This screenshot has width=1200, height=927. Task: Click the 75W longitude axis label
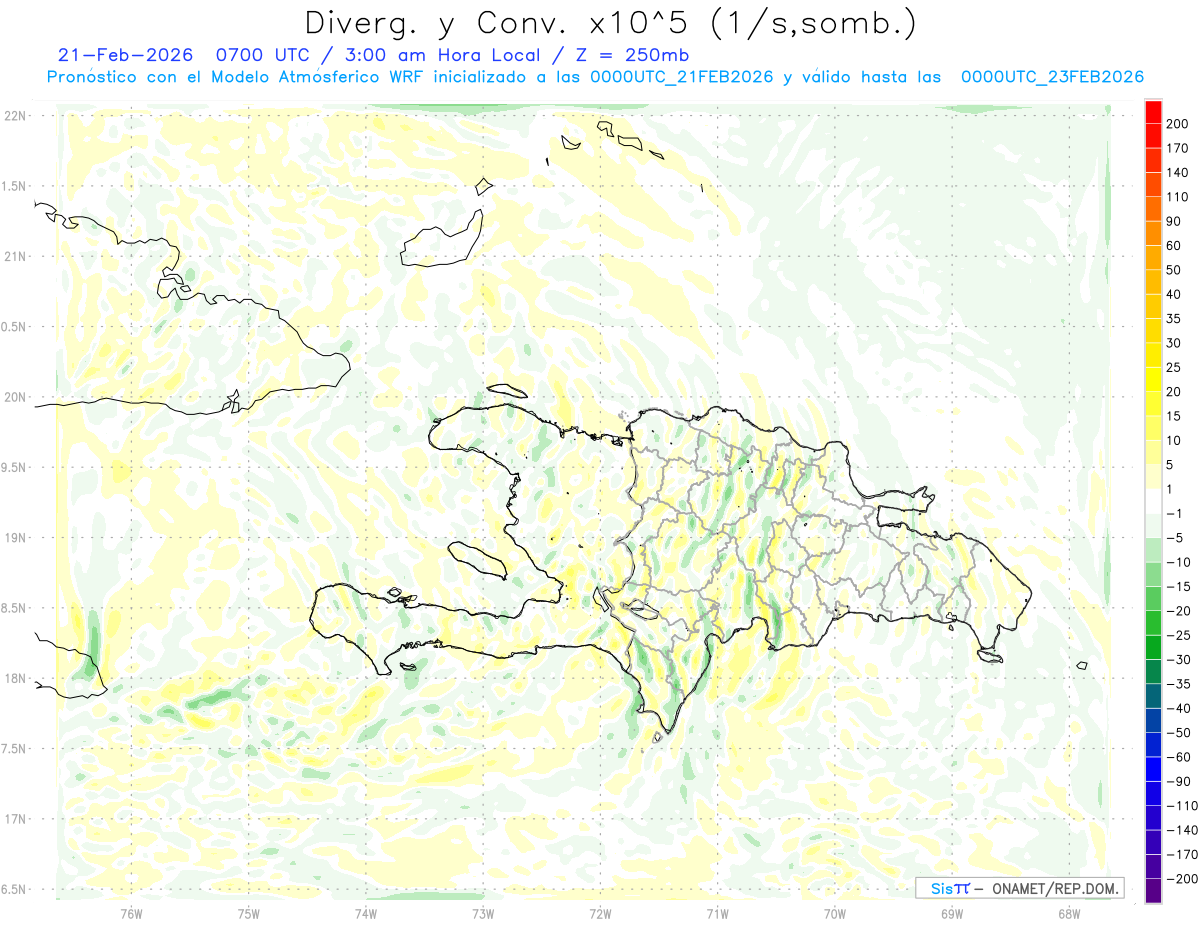pos(249,913)
